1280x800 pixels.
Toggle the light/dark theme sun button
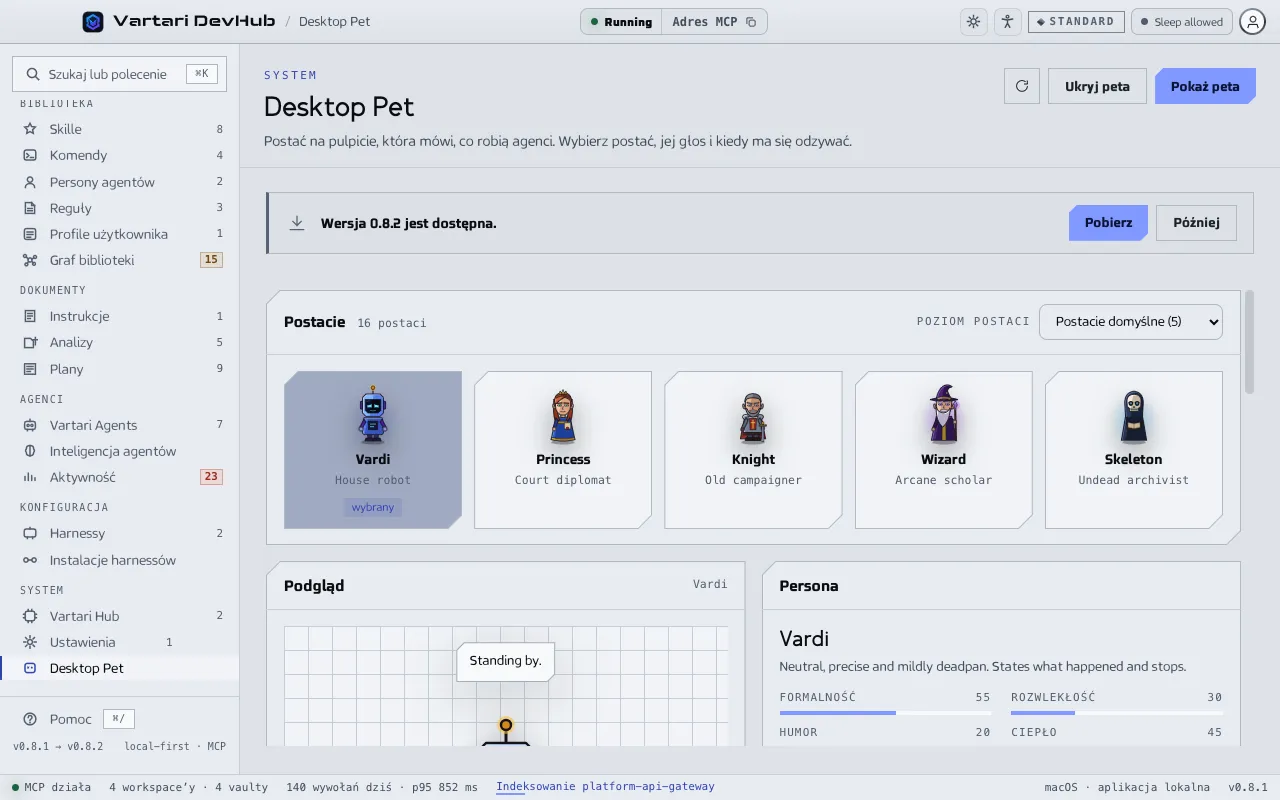tap(973, 21)
